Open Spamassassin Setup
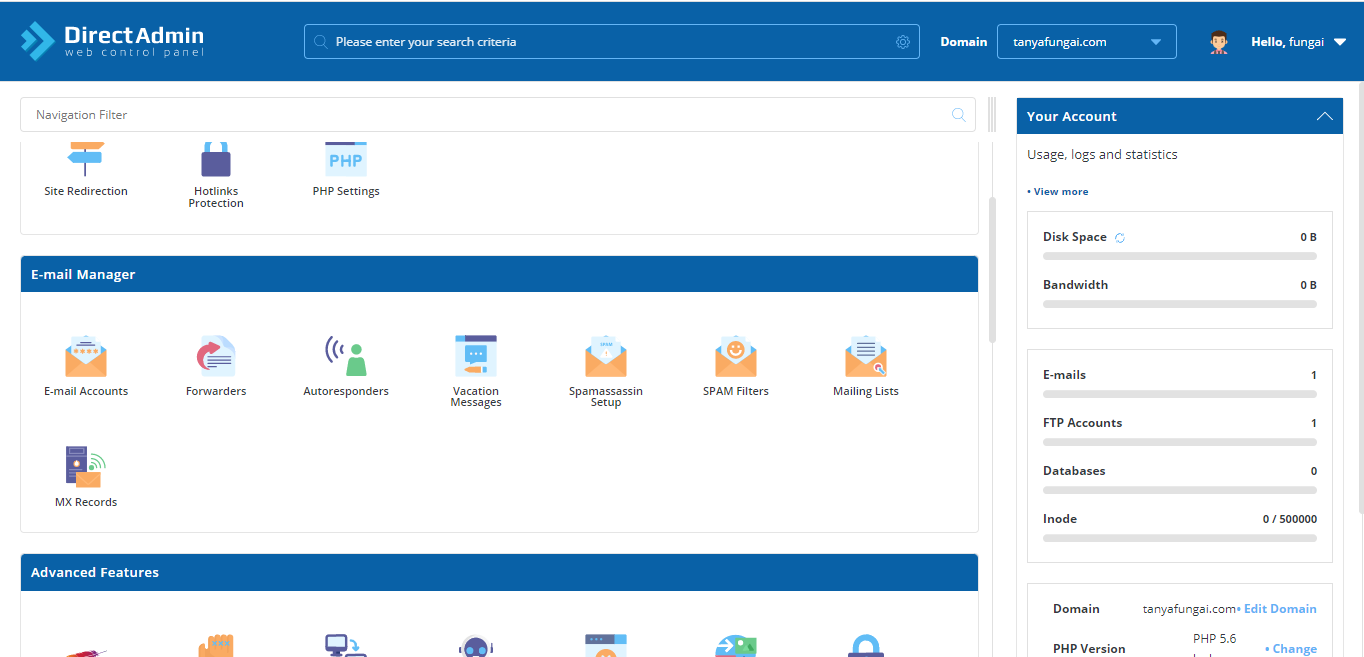 [x=605, y=364]
